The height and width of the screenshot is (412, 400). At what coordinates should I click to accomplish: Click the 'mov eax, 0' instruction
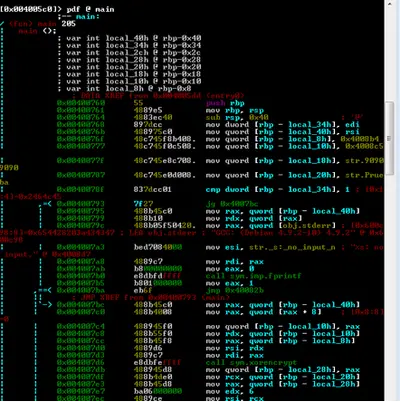230,269
